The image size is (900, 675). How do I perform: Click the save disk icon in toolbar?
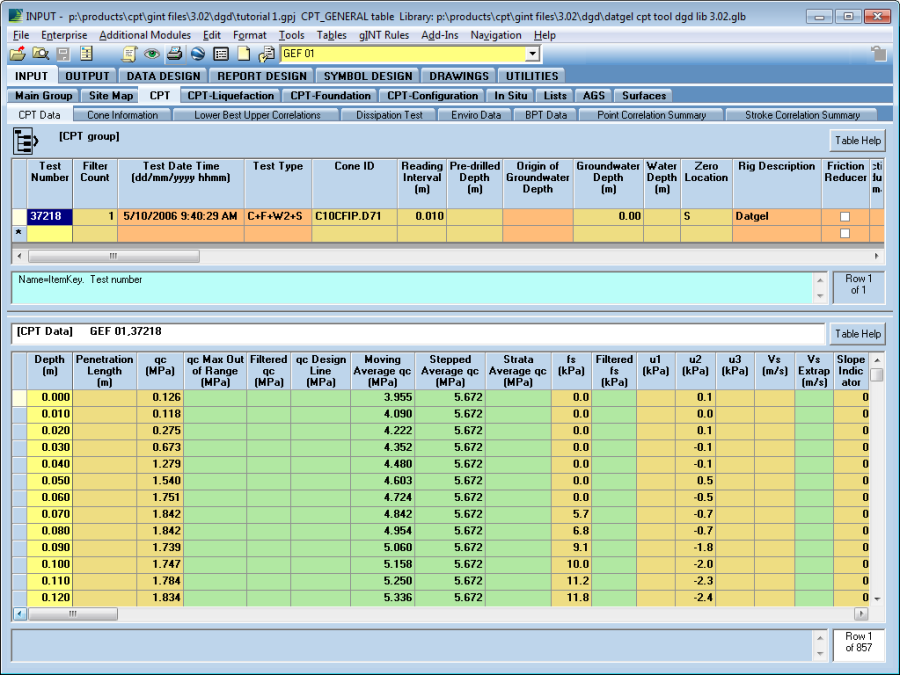[63, 54]
